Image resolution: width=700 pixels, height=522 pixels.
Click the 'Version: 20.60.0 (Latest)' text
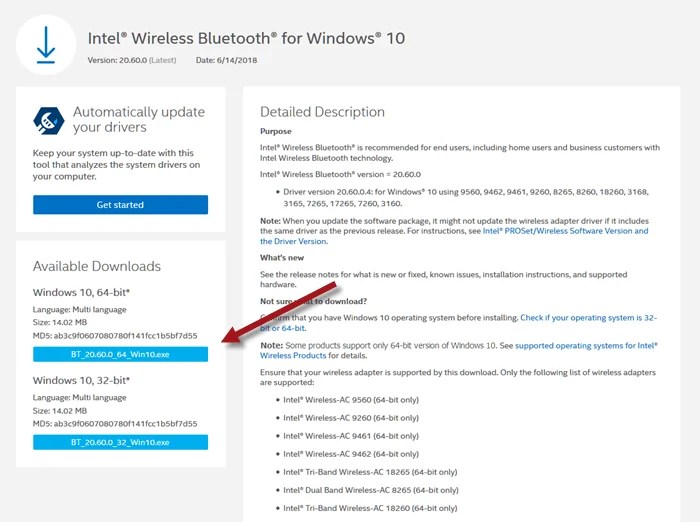click(132, 60)
